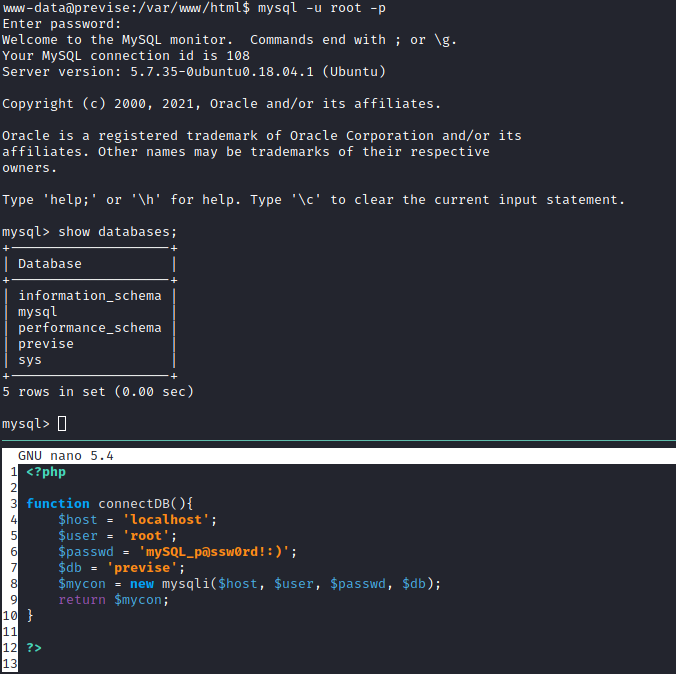Click the 'Database' column header
This screenshot has width=676, height=674.
pos(50,263)
